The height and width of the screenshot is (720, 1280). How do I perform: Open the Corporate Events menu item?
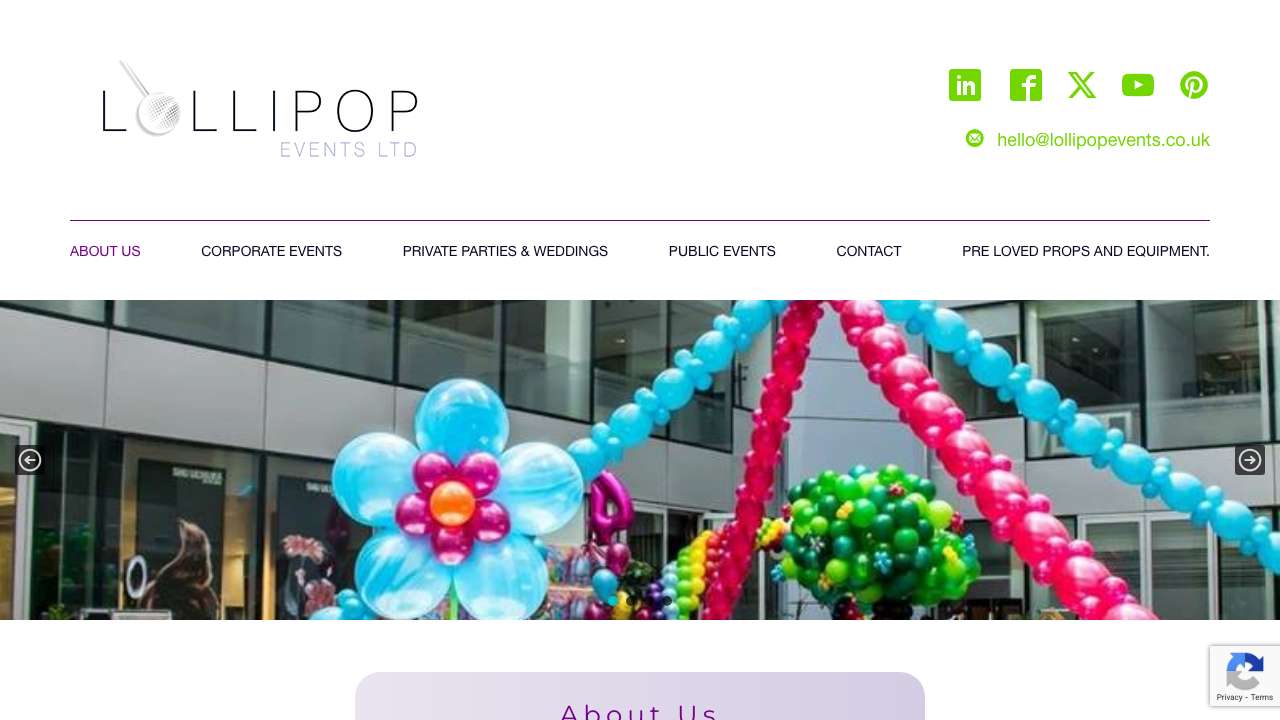point(272,251)
